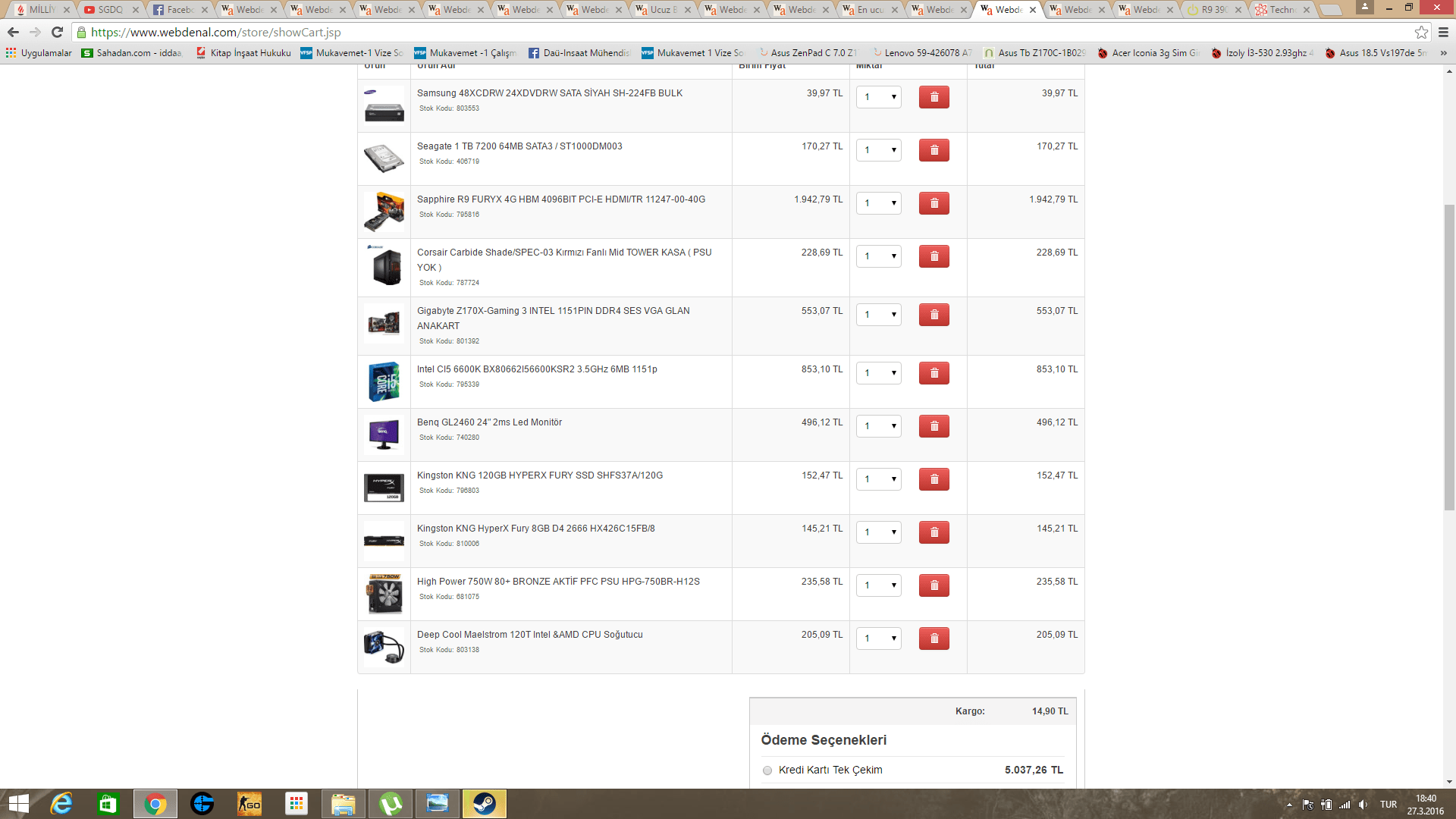This screenshot has height=819, width=1456.
Task: Change quantity of High Power 750W PSU
Action: [x=878, y=585]
